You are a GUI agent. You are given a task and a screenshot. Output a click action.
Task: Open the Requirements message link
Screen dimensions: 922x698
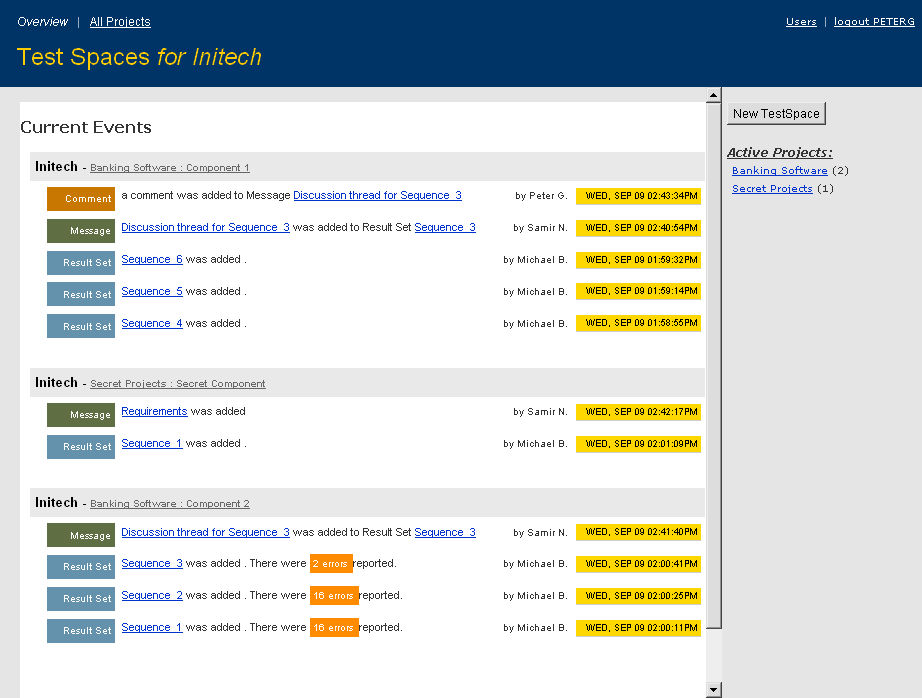(154, 411)
